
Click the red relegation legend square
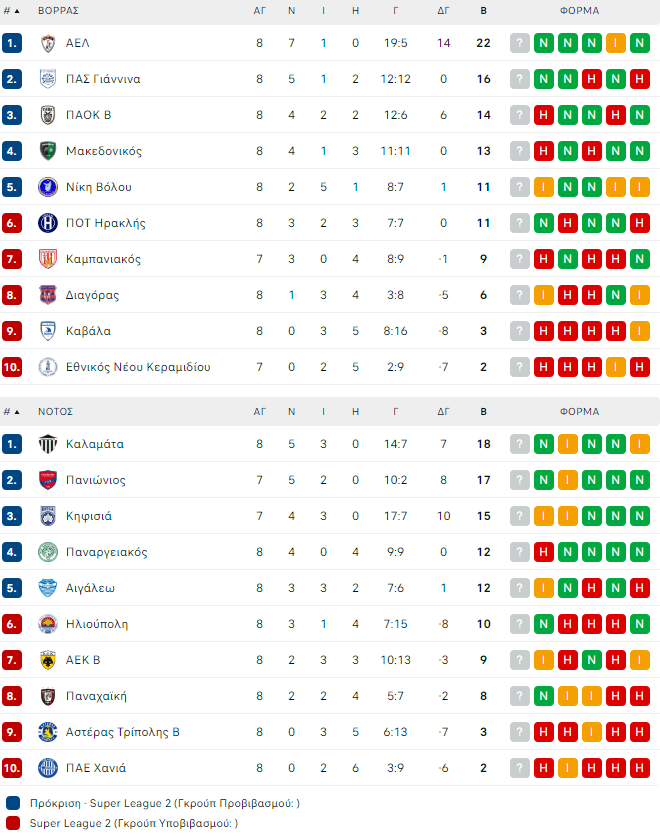[13, 823]
